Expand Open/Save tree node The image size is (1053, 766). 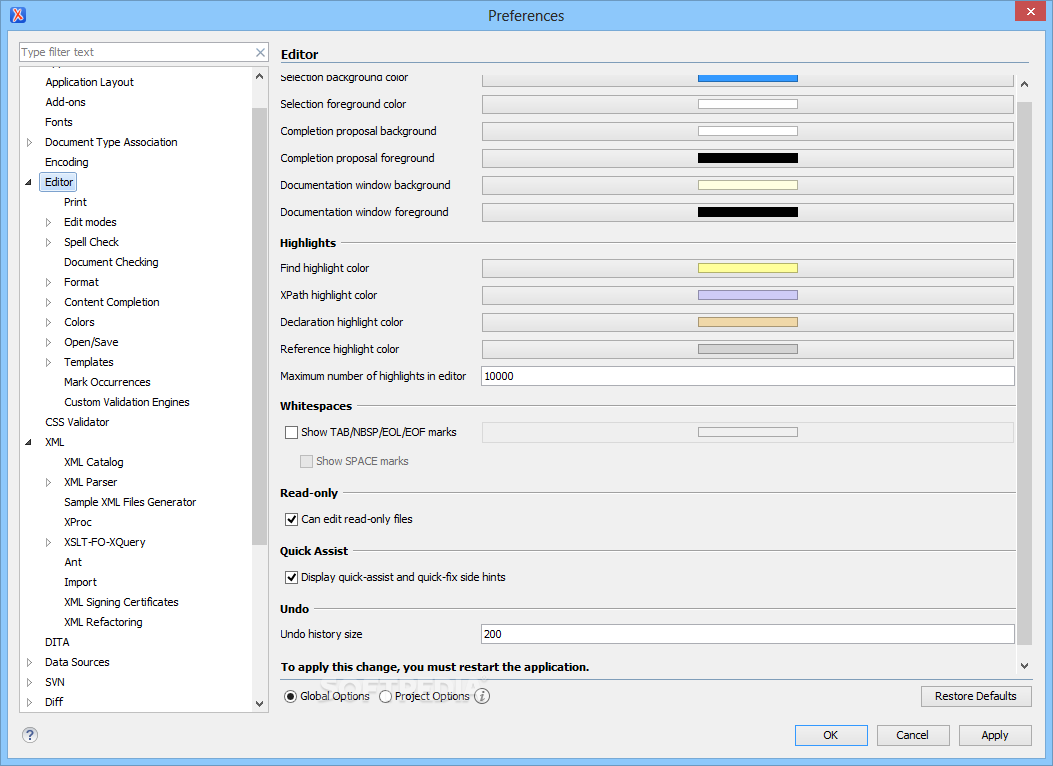48,342
